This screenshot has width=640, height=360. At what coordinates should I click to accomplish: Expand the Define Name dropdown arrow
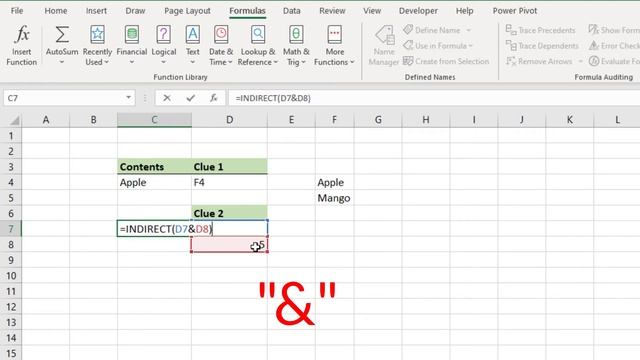coord(469,30)
